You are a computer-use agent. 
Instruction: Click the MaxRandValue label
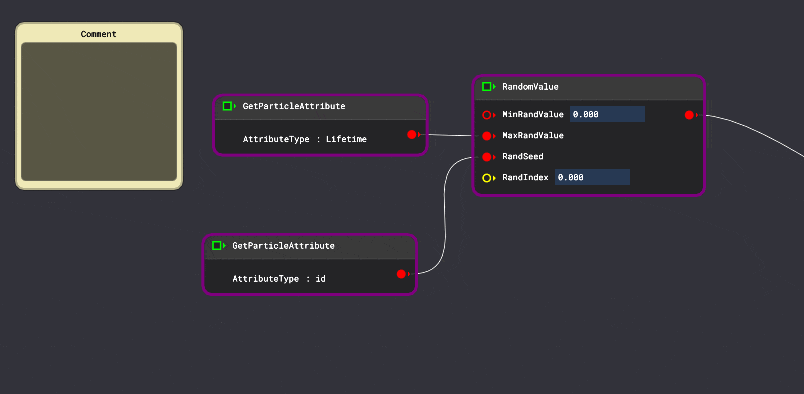coord(533,135)
